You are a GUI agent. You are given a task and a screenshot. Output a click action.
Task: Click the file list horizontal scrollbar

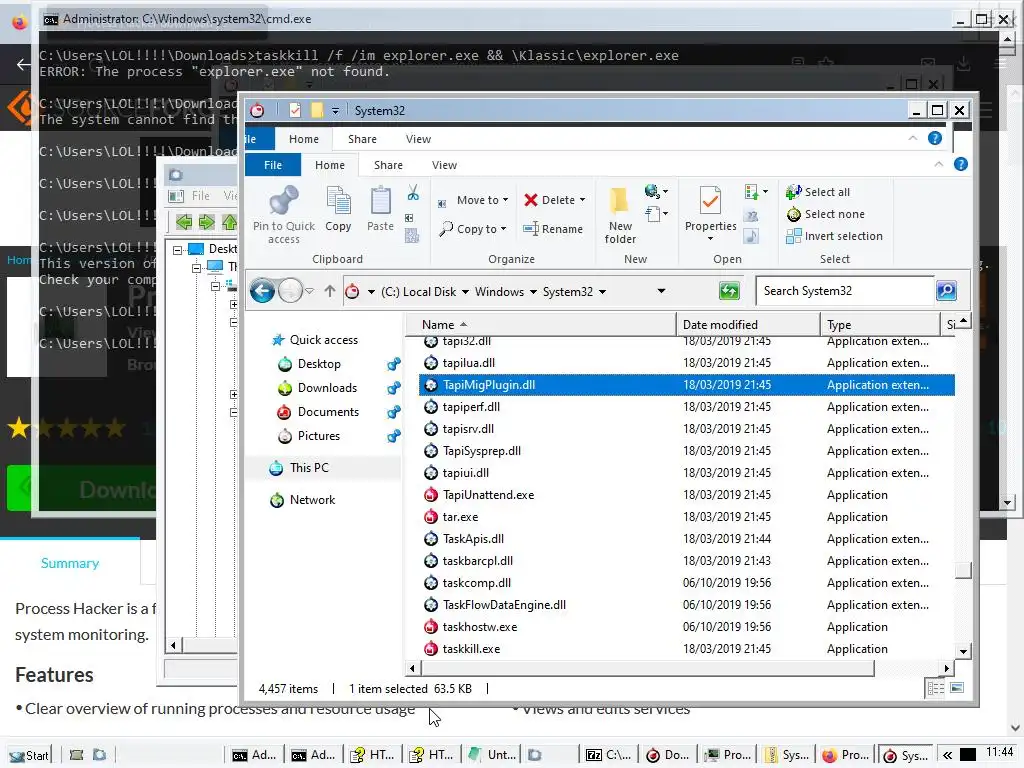(648, 668)
